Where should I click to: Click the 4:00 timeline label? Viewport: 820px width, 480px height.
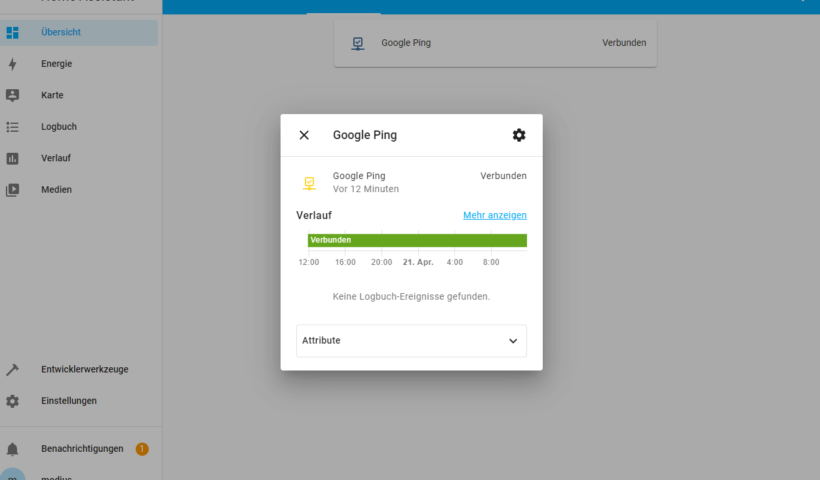454,262
